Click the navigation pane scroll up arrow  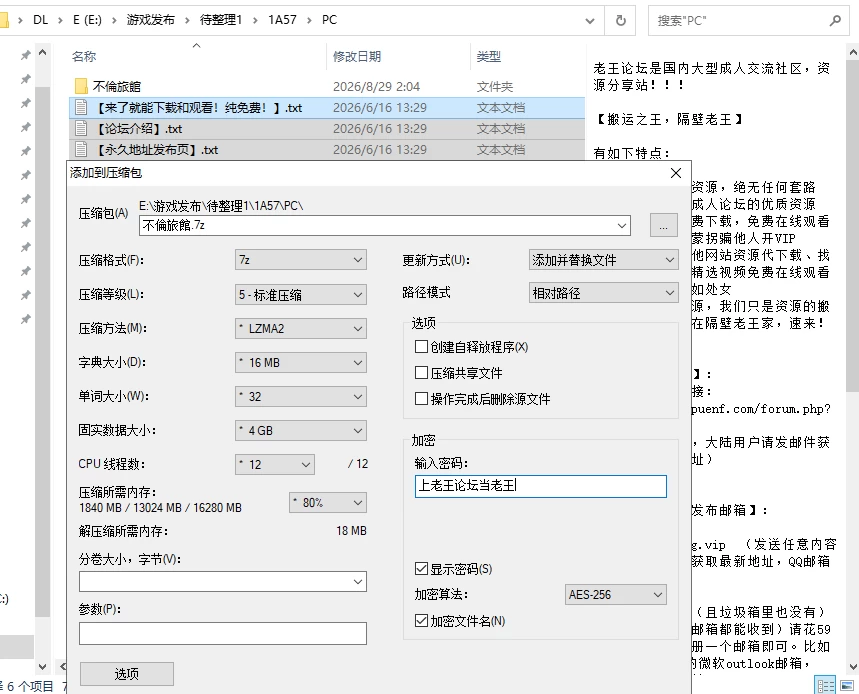coord(43,53)
